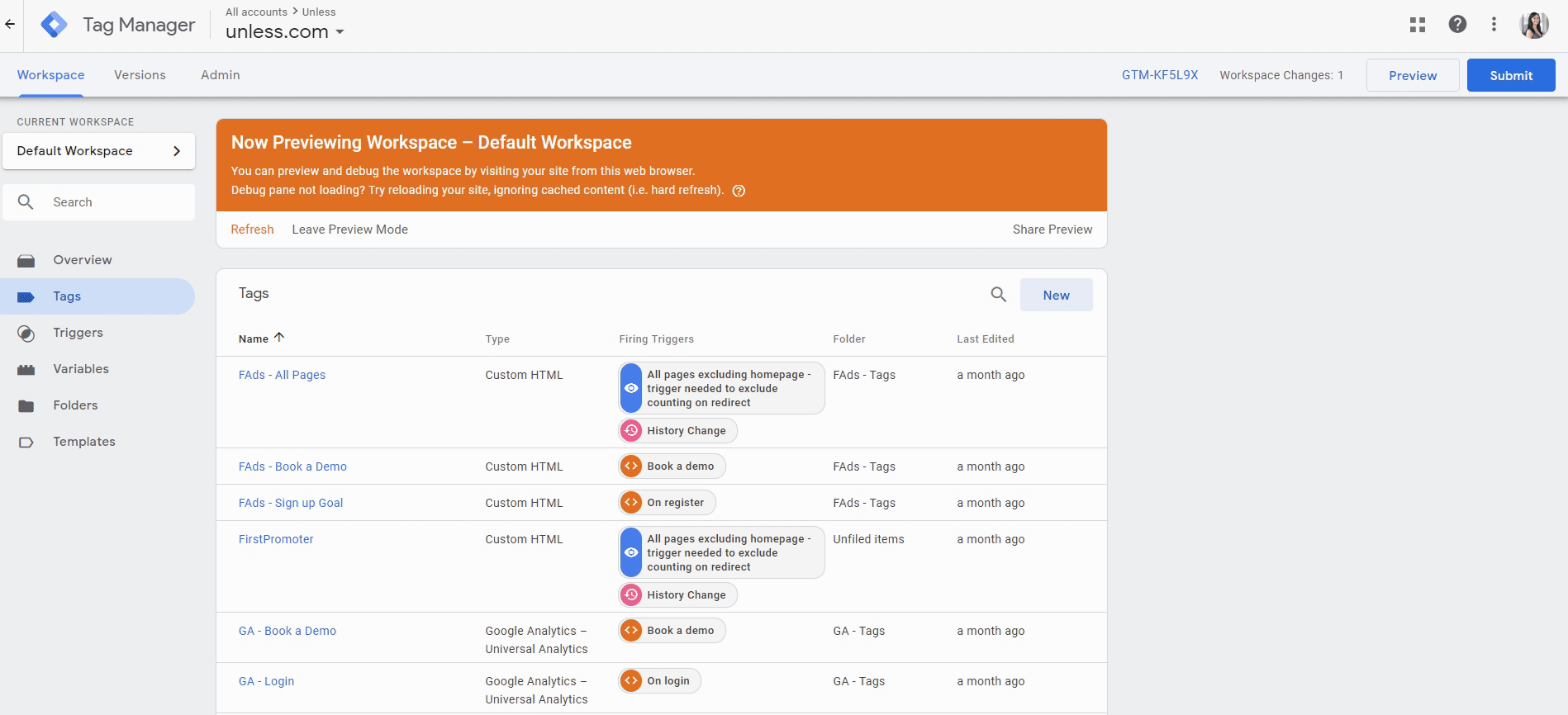Sort tags by Type column header
Screen dimensions: 1568x715
point(497,339)
